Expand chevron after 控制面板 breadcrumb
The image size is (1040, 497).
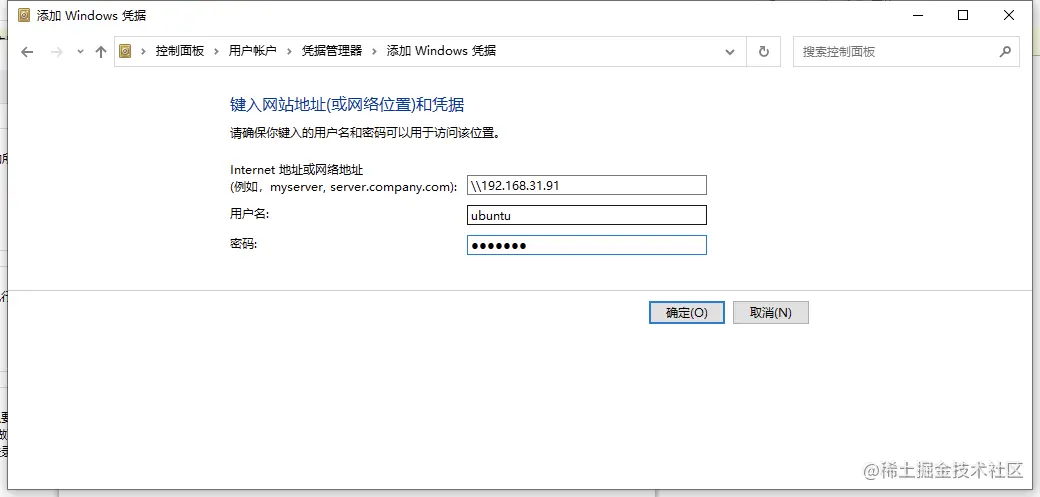coord(216,51)
